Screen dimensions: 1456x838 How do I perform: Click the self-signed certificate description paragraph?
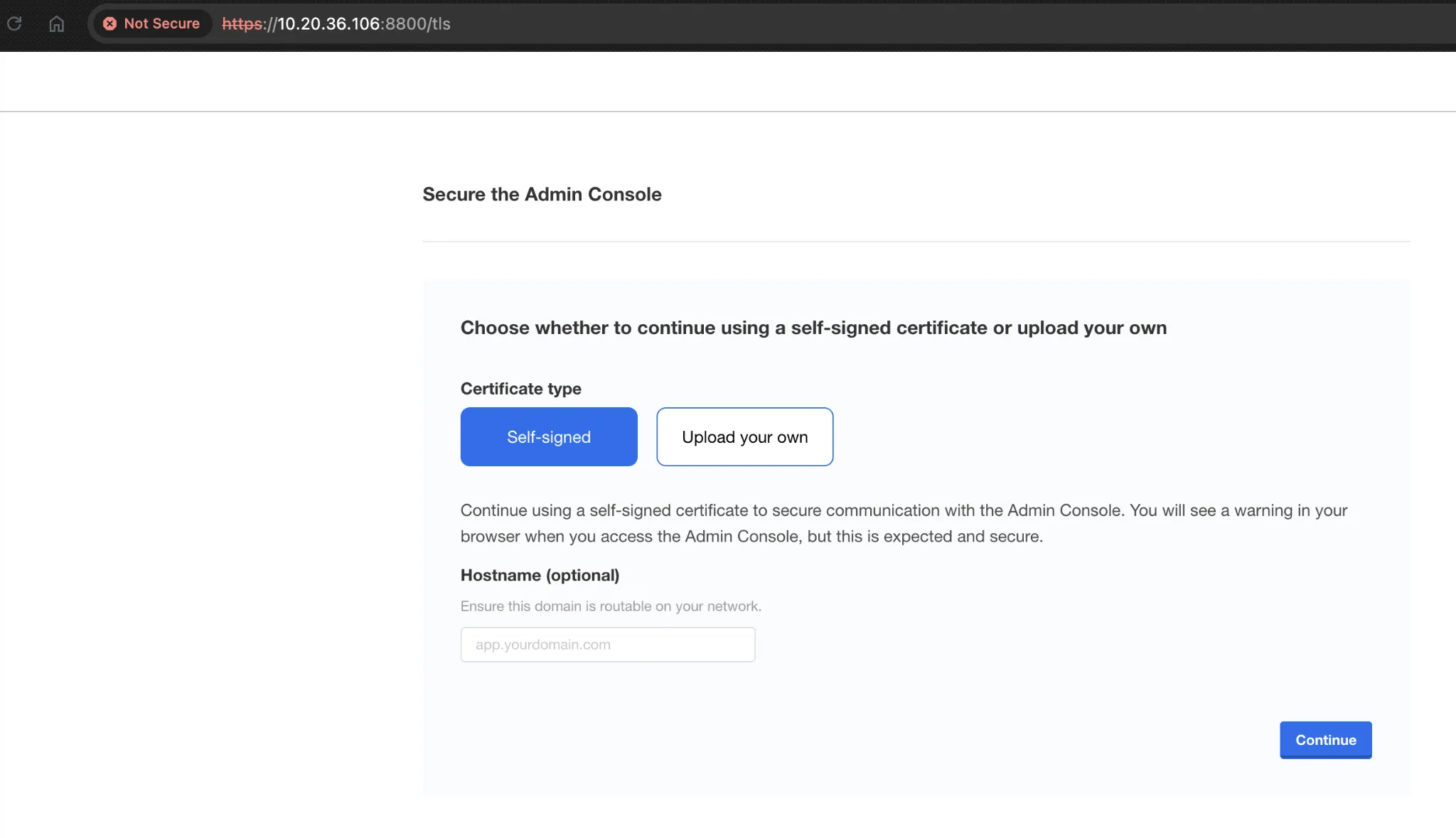(x=904, y=523)
